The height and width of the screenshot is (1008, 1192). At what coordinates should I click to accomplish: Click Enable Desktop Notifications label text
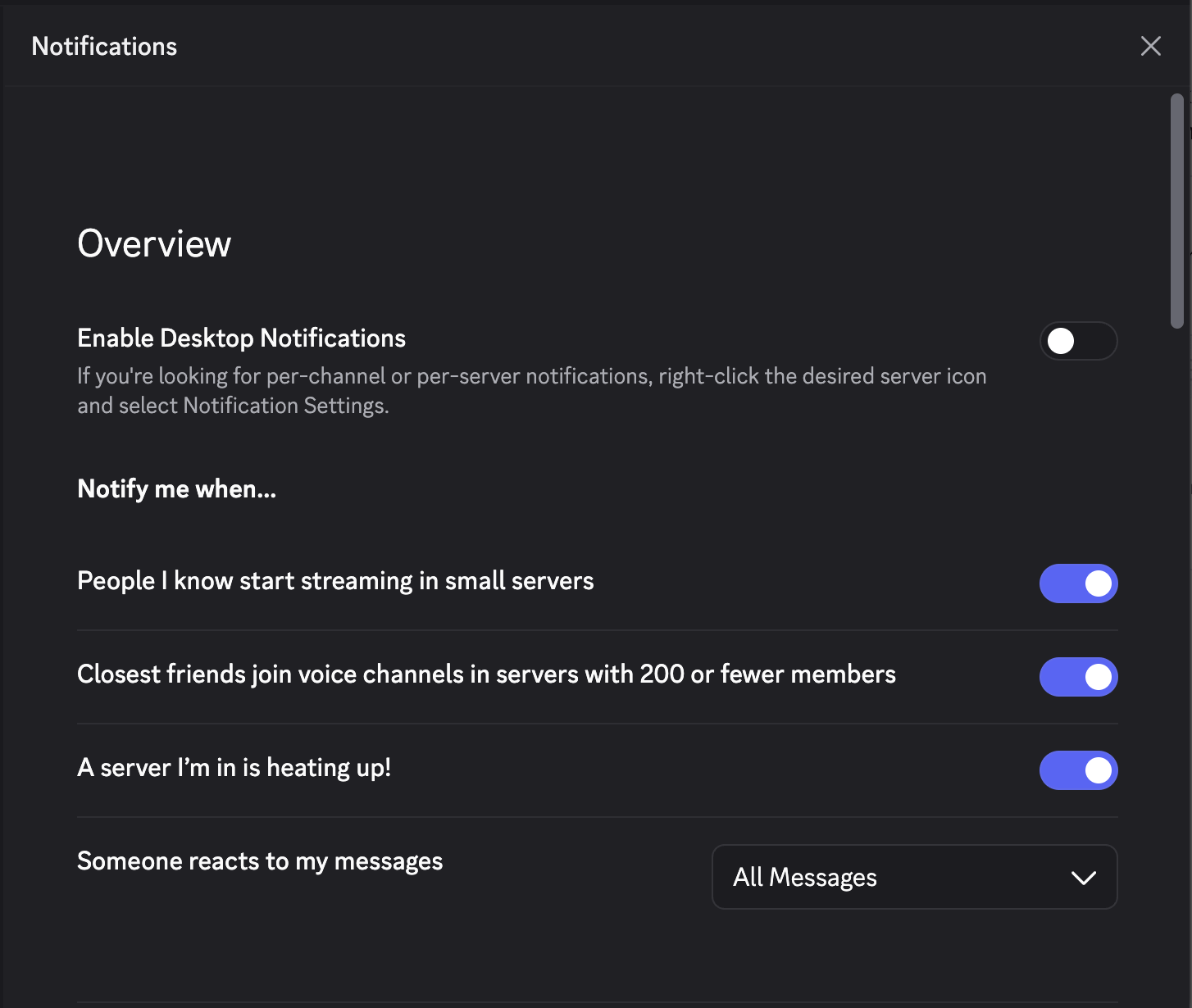pyautogui.click(x=241, y=338)
